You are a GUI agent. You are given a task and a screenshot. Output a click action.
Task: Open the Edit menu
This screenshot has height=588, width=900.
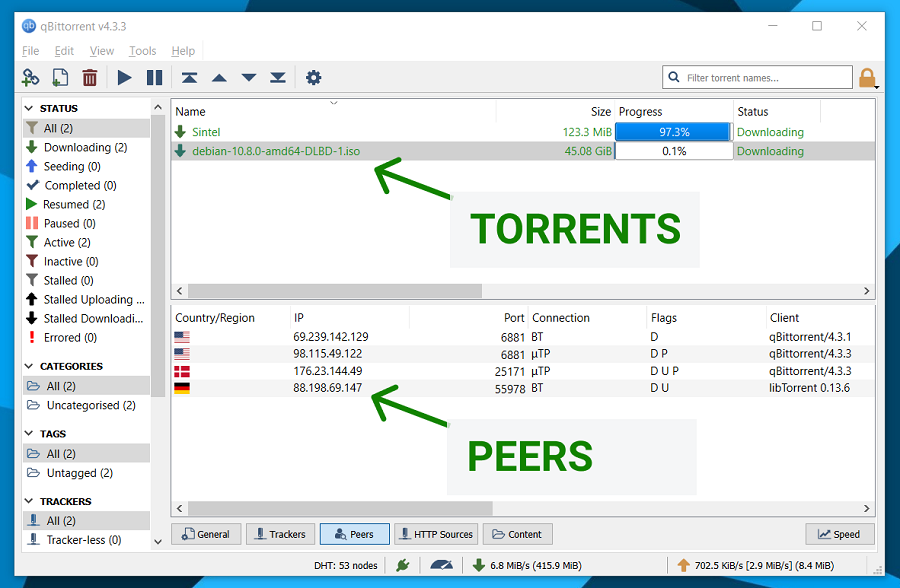click(64, 51)
